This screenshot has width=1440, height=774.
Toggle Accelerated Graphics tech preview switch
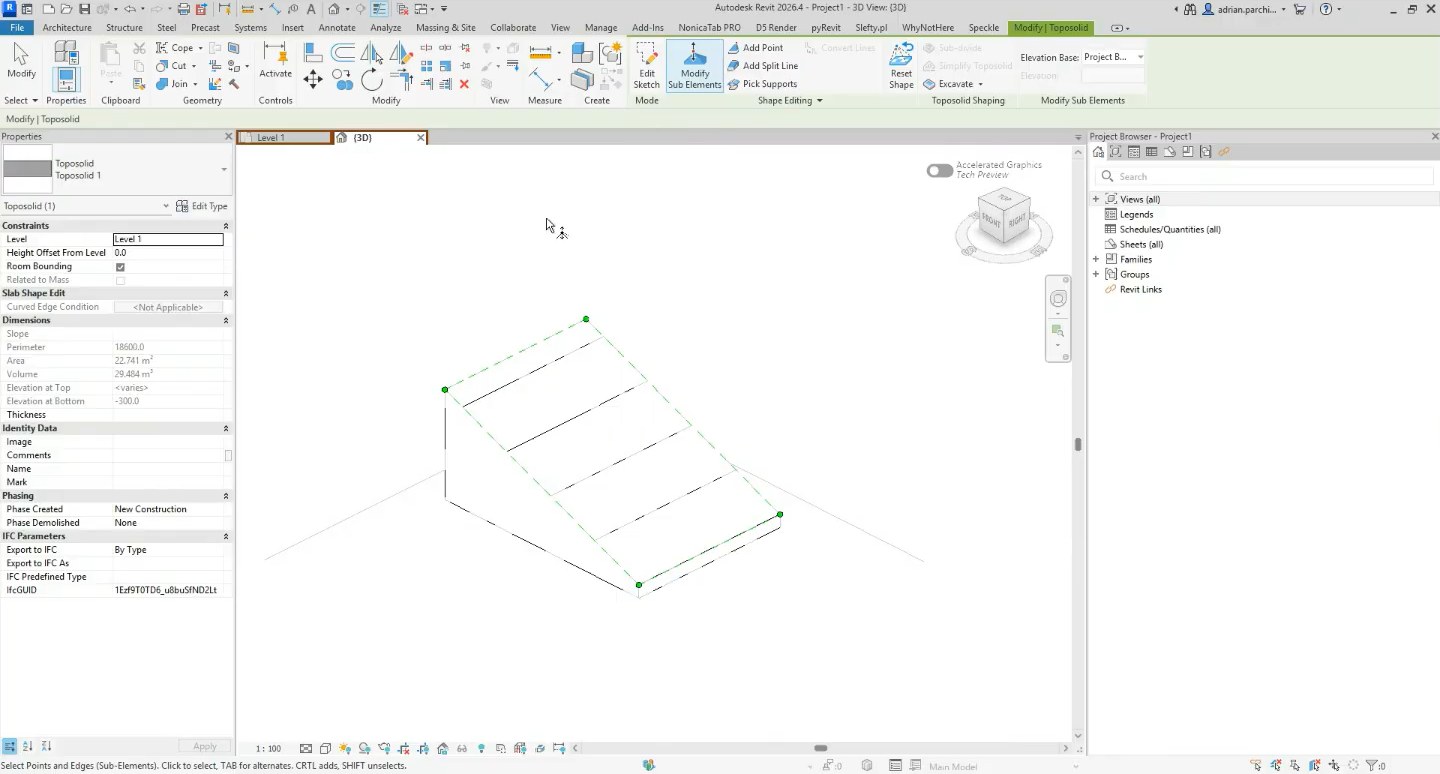939,171
